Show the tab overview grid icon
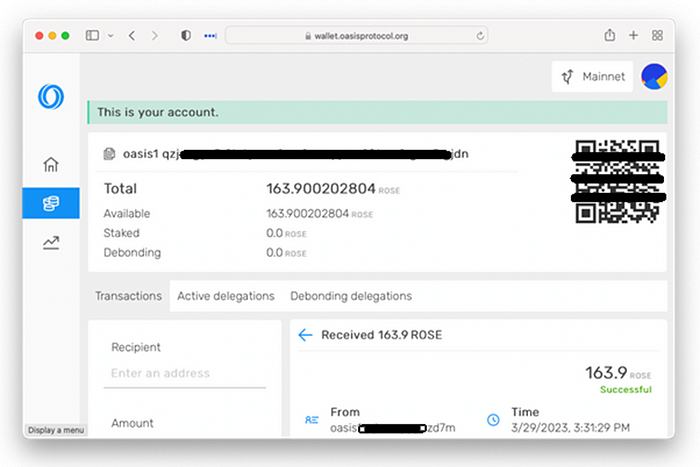Viewport: 700px width, 467px height. [657, 35]
